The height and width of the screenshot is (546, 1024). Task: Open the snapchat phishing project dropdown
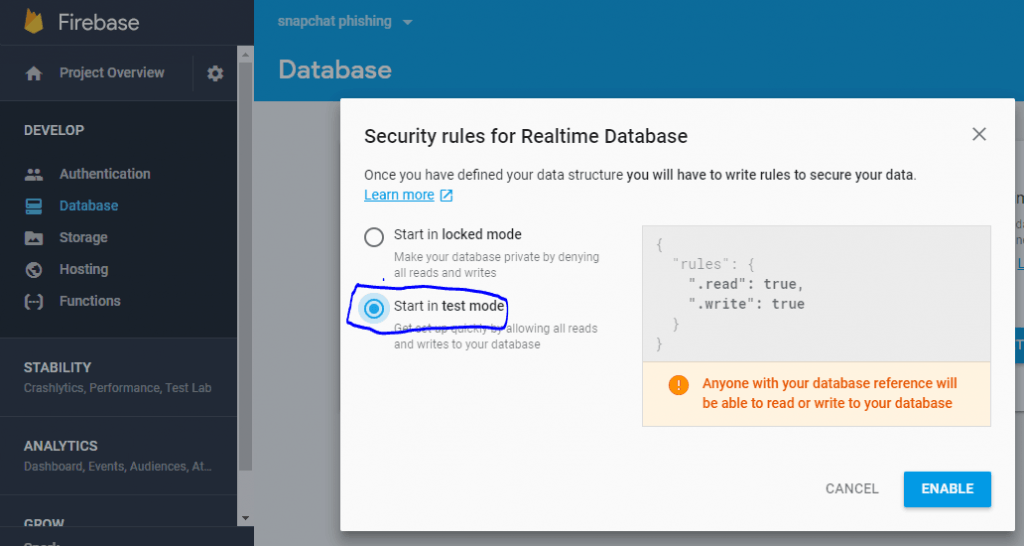344,21
